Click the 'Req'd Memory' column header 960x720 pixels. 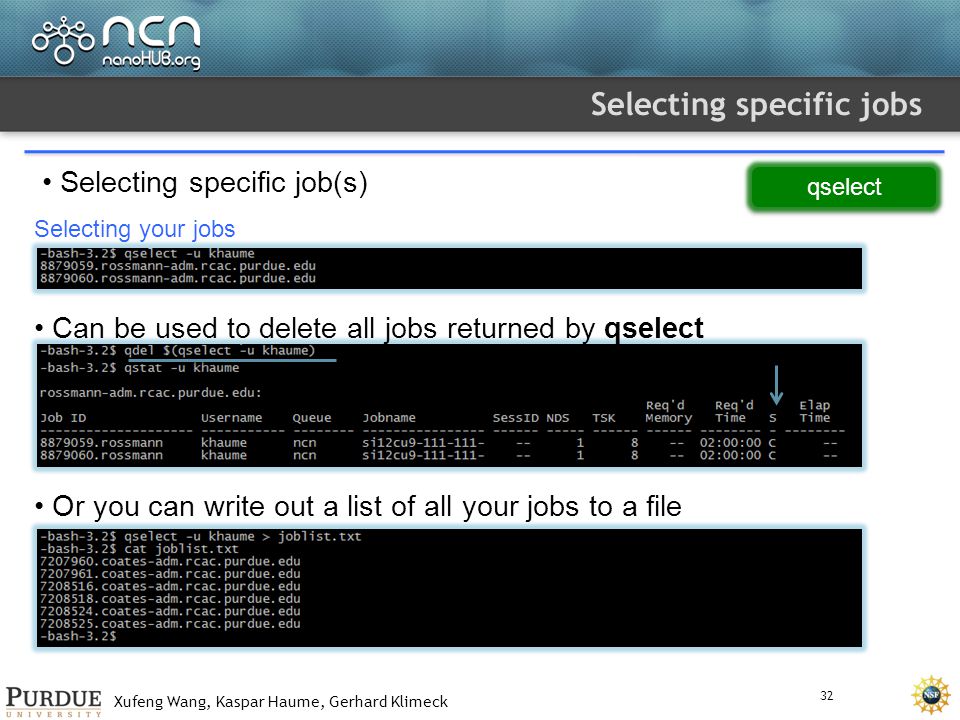point(669,411)
